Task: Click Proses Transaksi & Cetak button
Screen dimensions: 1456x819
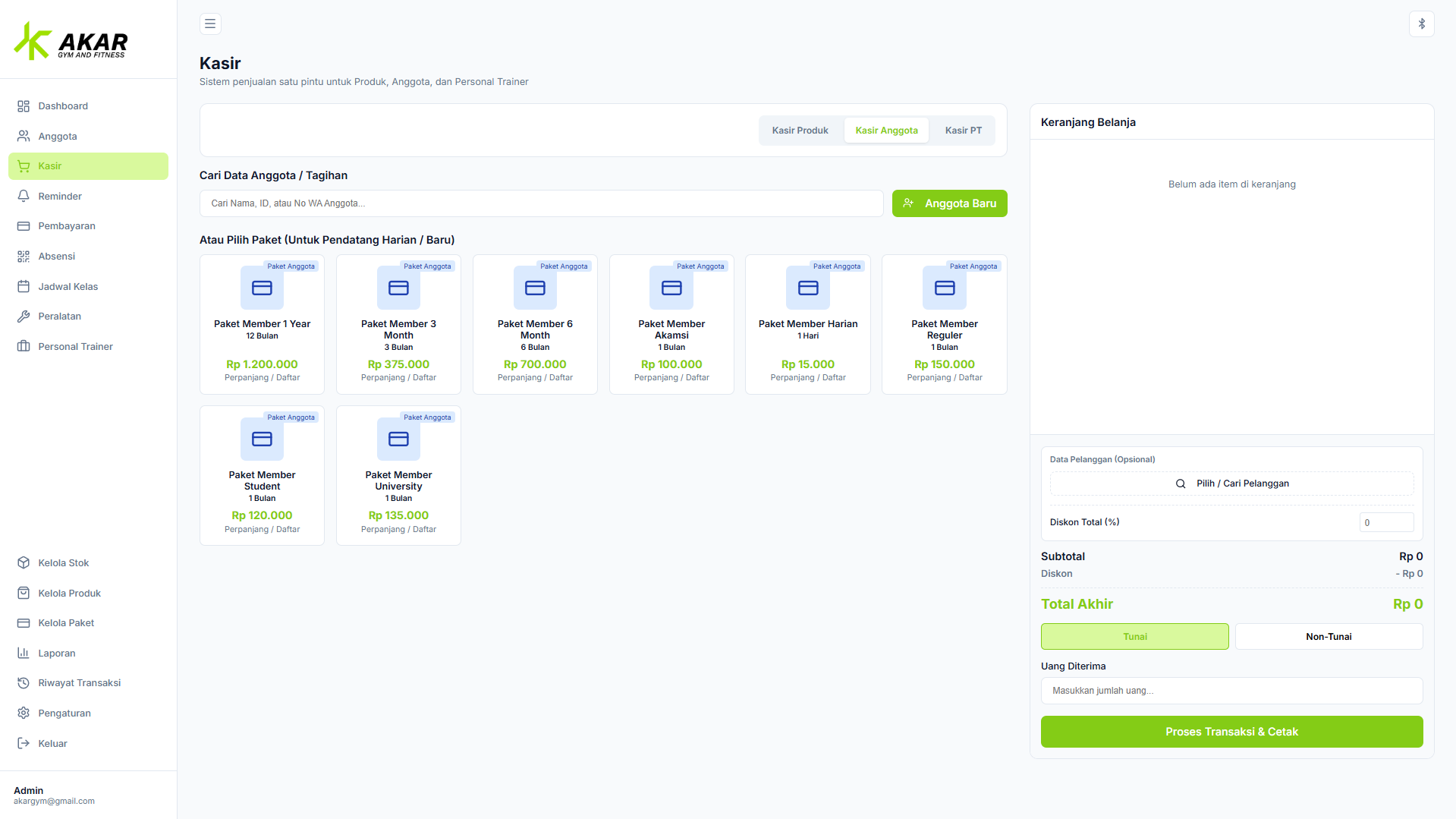Action: [1231, 732]
